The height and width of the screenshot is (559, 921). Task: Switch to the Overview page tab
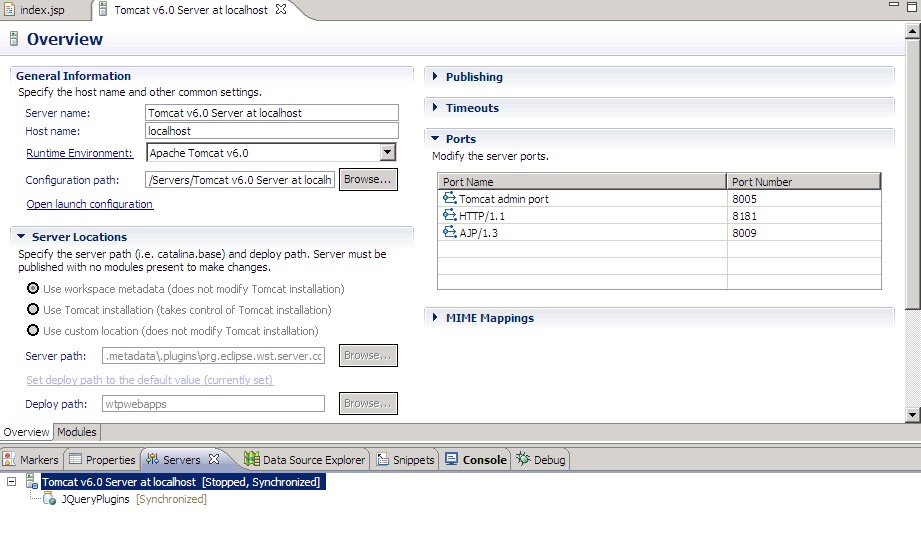coord(26,432)
